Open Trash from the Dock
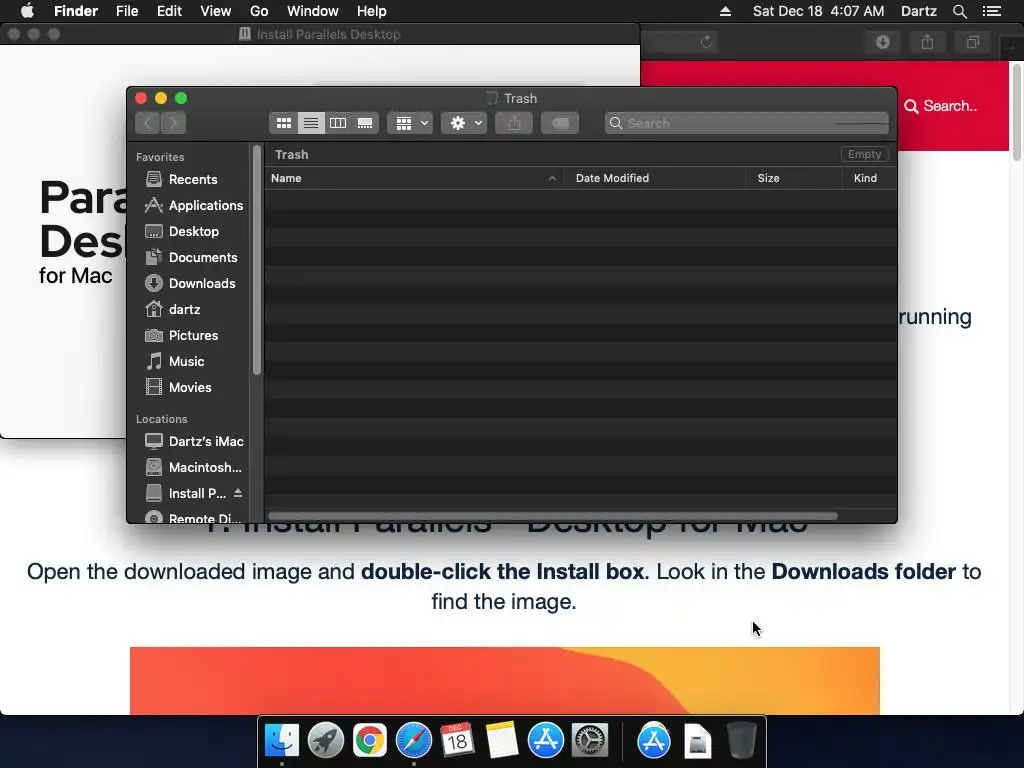 click(742, 741)
